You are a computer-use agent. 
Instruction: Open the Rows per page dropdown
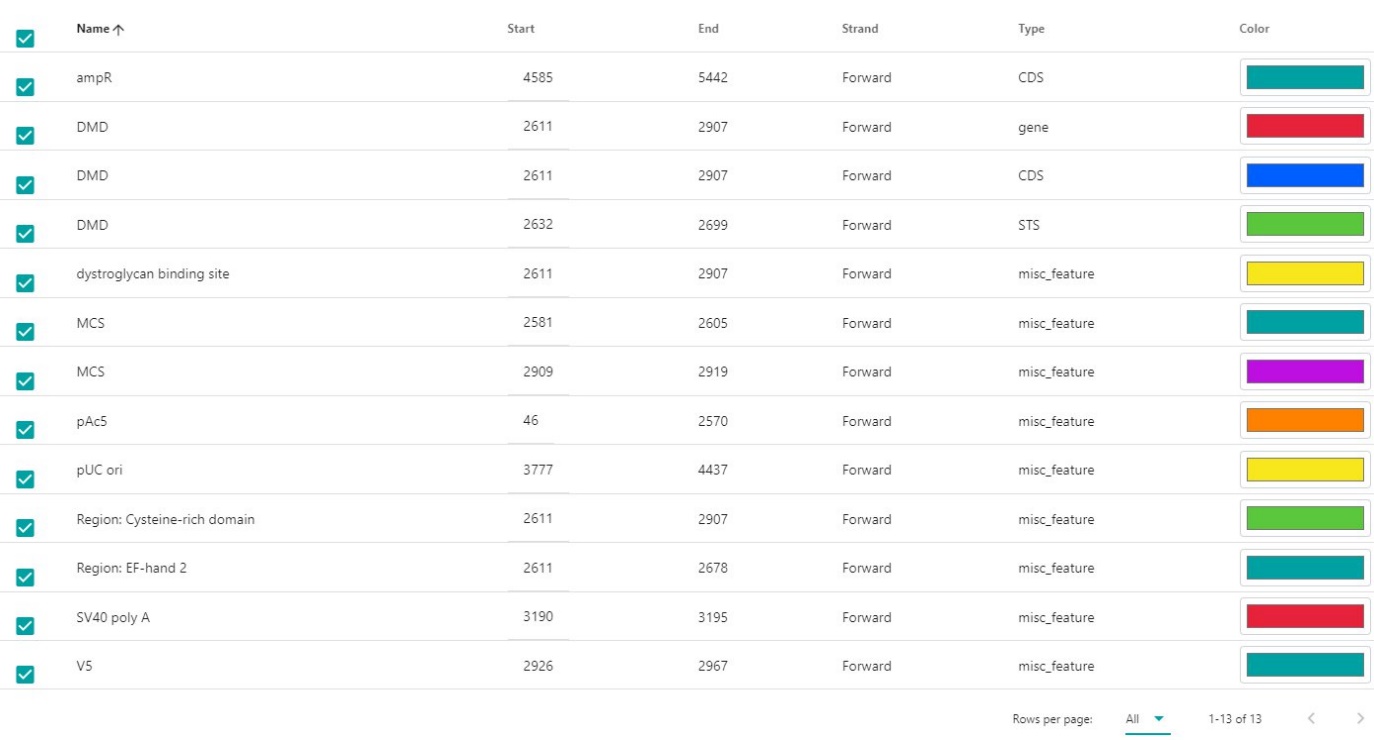click(1146, 719)
